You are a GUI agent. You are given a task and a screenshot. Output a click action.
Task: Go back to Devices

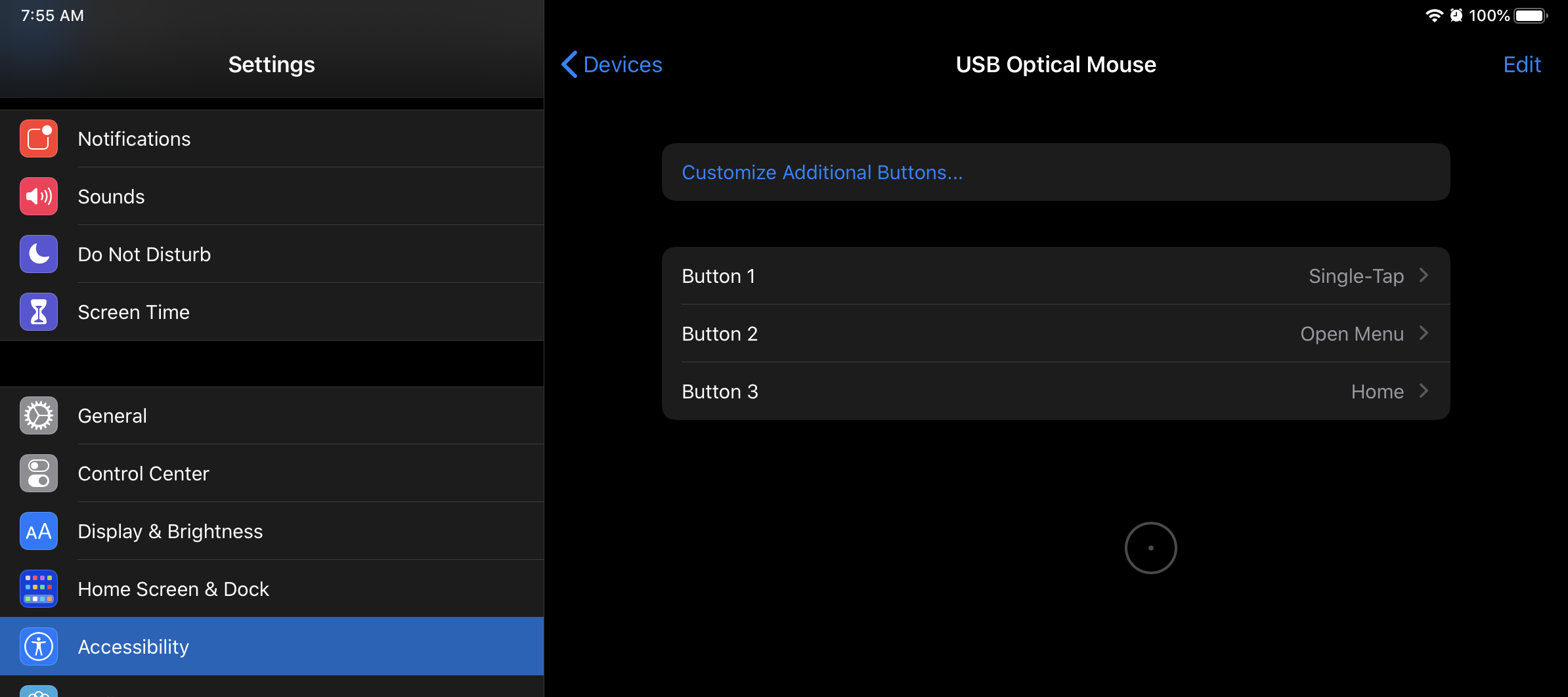(x=612, y=64)
